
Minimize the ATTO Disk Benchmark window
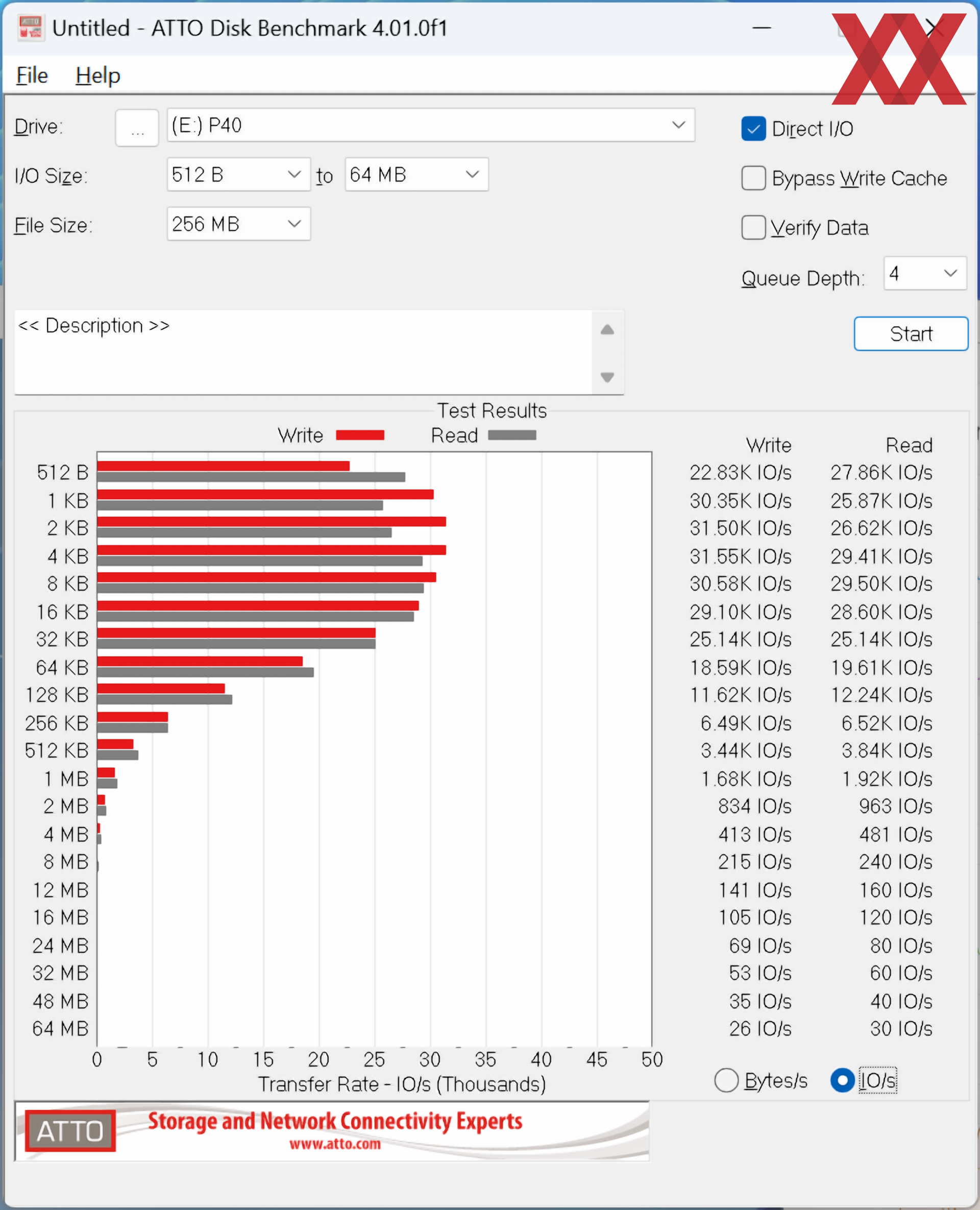click(761, 27)
